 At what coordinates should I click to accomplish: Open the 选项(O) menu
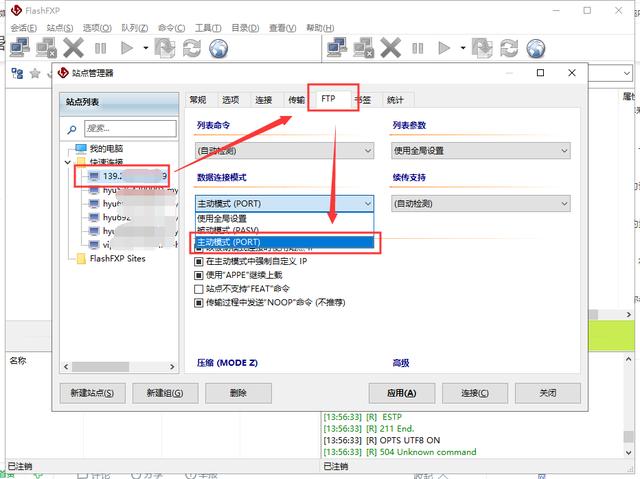click(97, 28)
